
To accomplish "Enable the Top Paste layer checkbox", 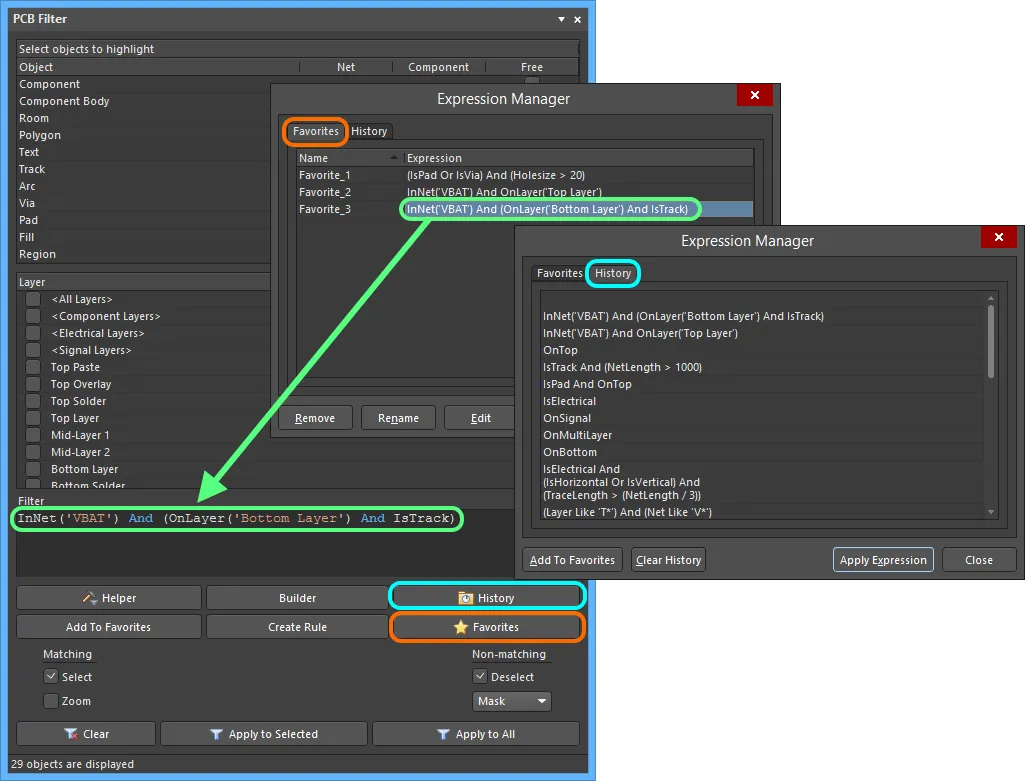I will click(x=33, y=367).
